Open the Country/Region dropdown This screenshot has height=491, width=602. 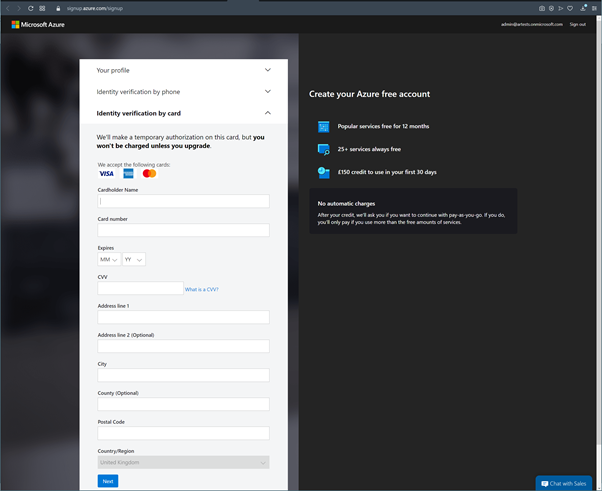tap(183, 462)
